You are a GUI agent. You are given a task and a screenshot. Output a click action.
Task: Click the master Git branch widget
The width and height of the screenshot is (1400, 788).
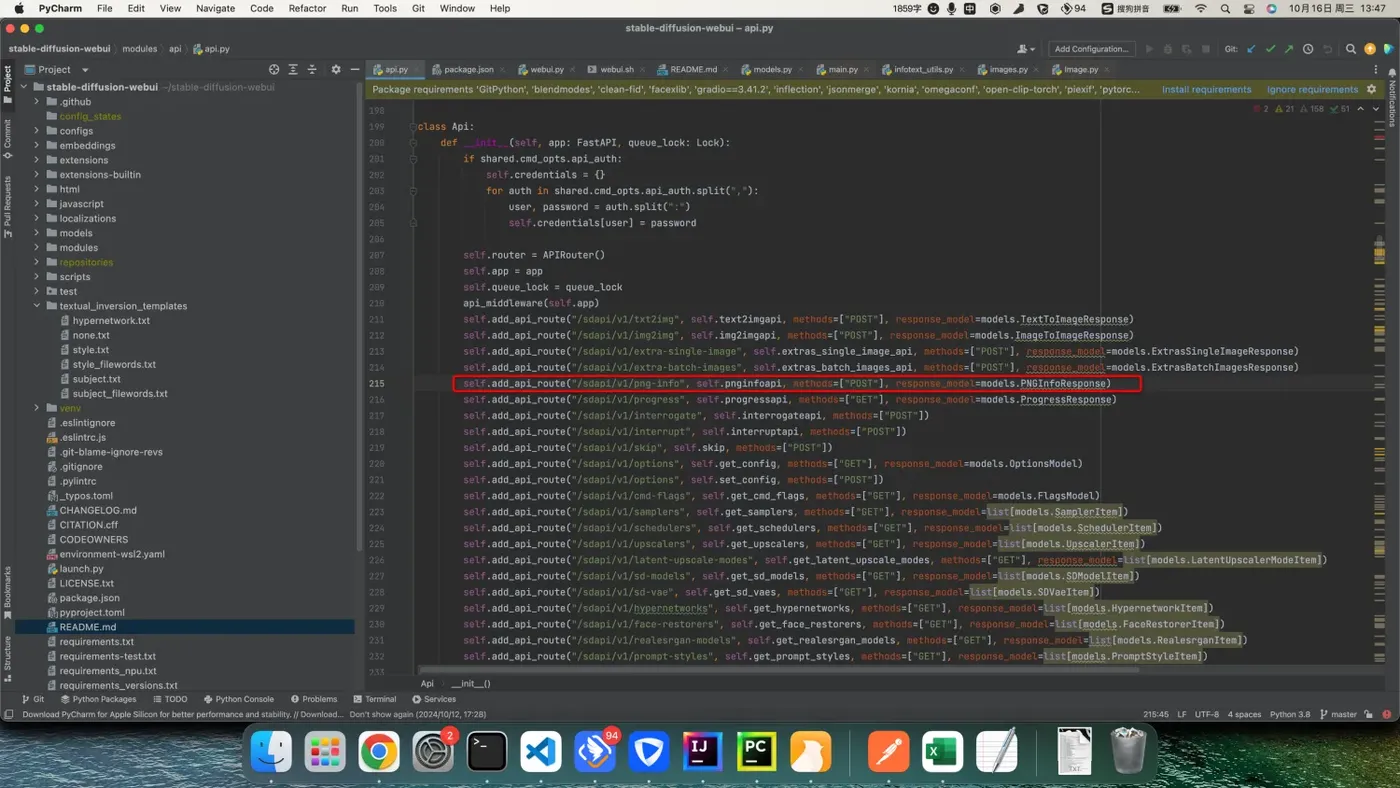[1338, 714]
